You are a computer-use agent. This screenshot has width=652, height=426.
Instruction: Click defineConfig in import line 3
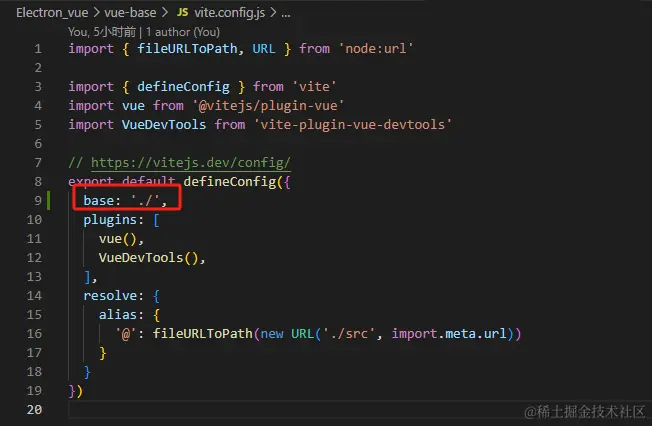click(183, 87)
